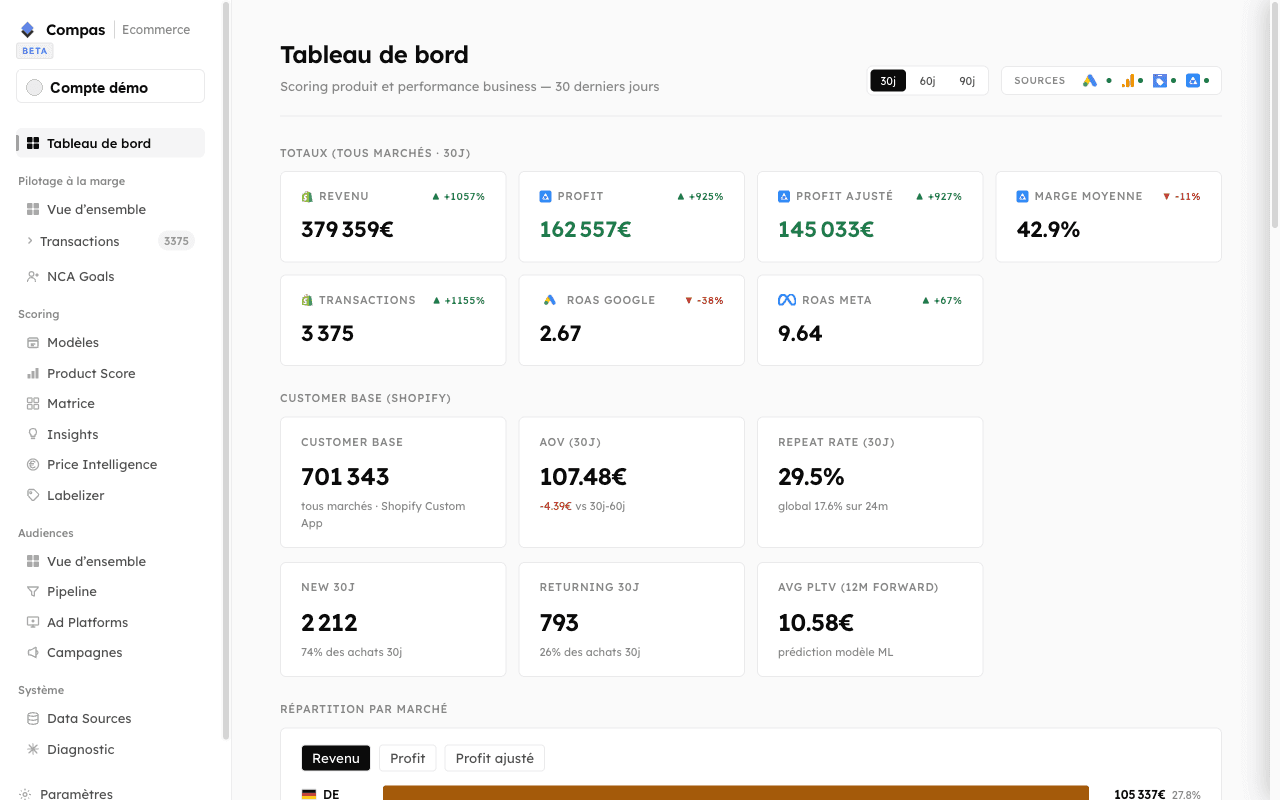Switch to the Revenu tab in market breakdown
Image resolution: width=1280 pixels, height=800 pixels.
pyautogui.click(x=336, y=758)
